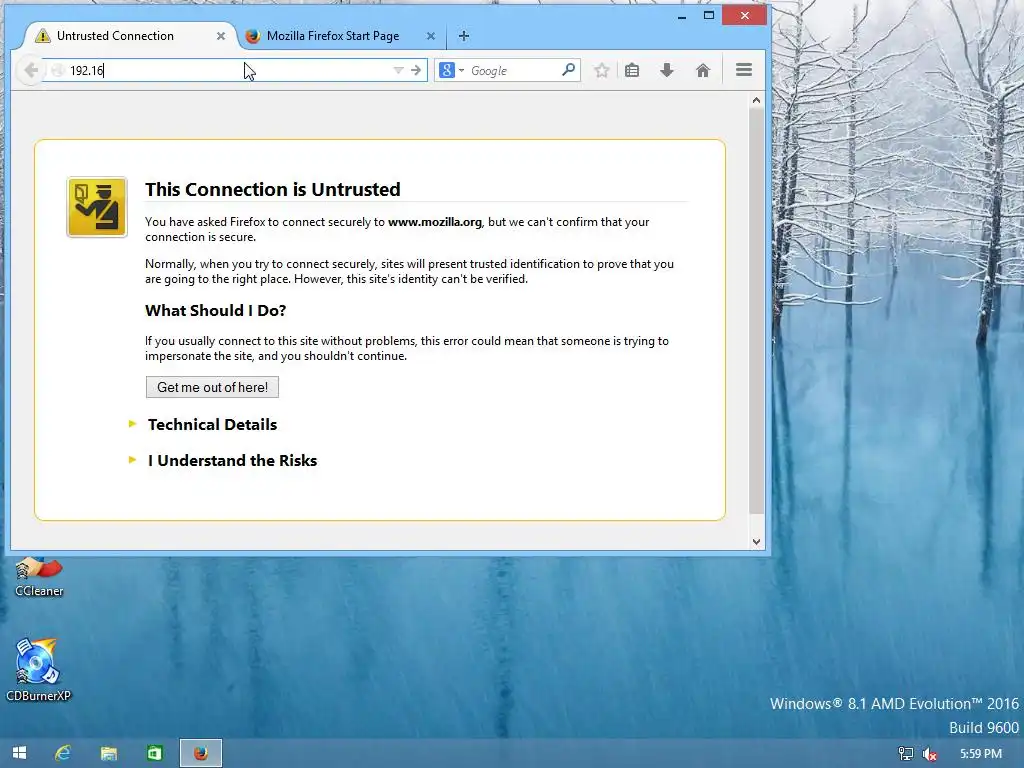Maximize the Firefox window
This screenshot has width=1024, height=768.
[709, 16]
